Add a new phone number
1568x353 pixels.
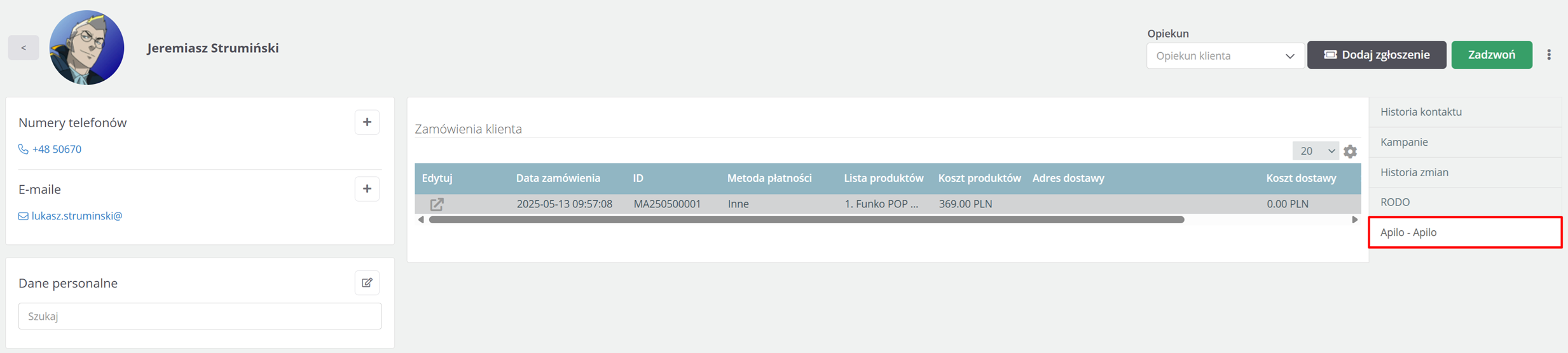[x=367, y=122]
